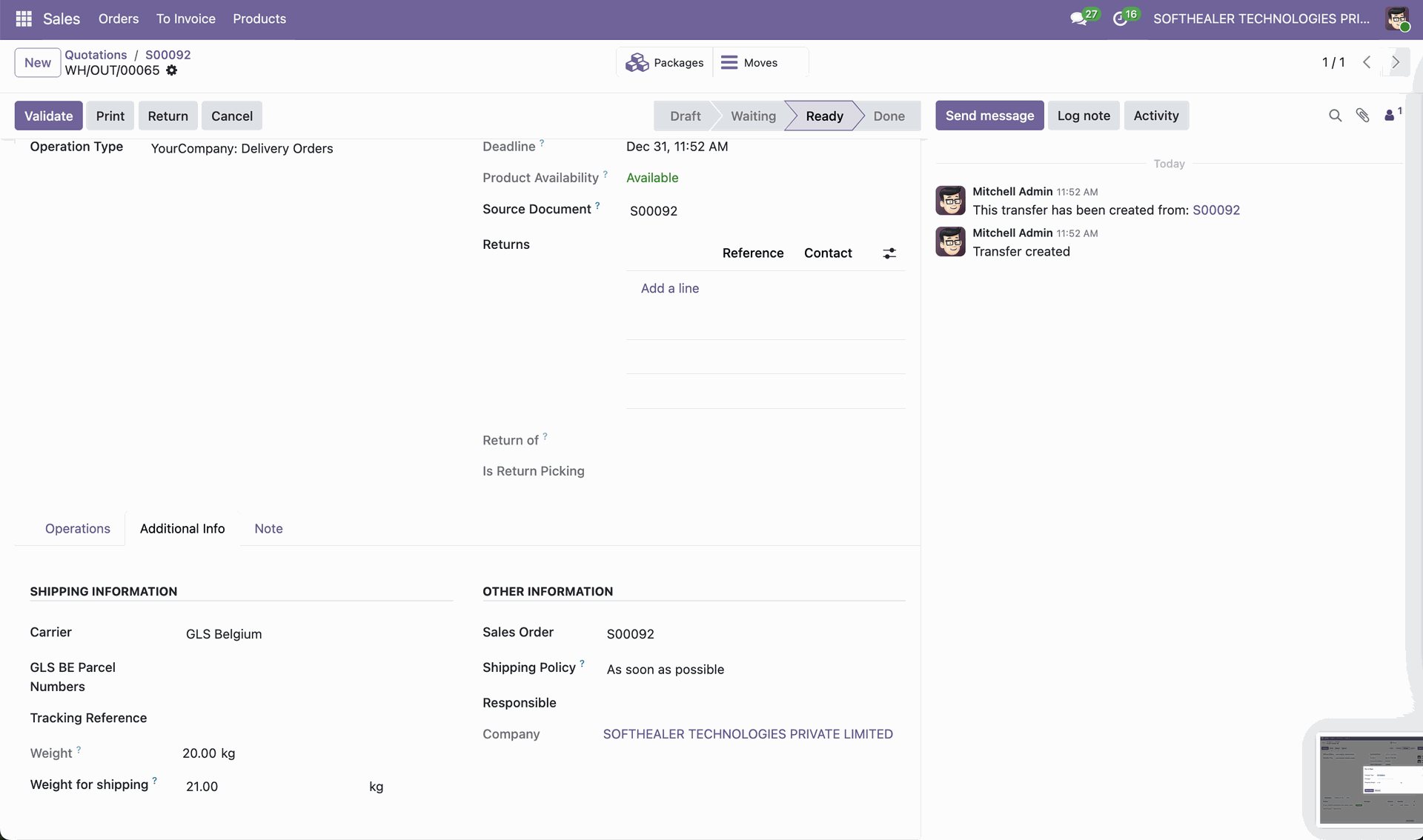
Task: Open the Packages smart button
Action: 665,63
